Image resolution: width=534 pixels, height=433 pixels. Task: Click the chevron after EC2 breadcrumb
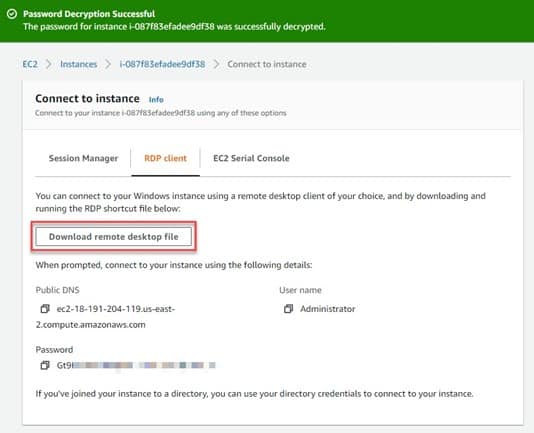(x=49, y=64)
